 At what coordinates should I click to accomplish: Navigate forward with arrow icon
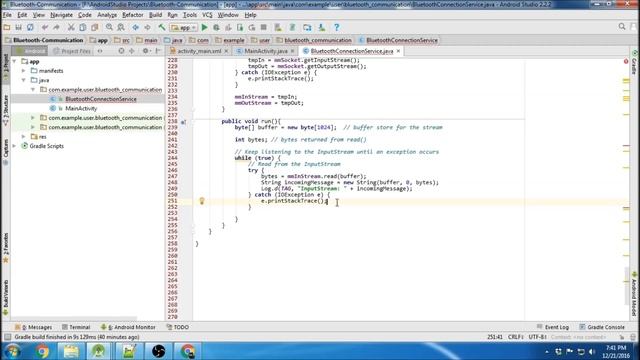(147, 27)
